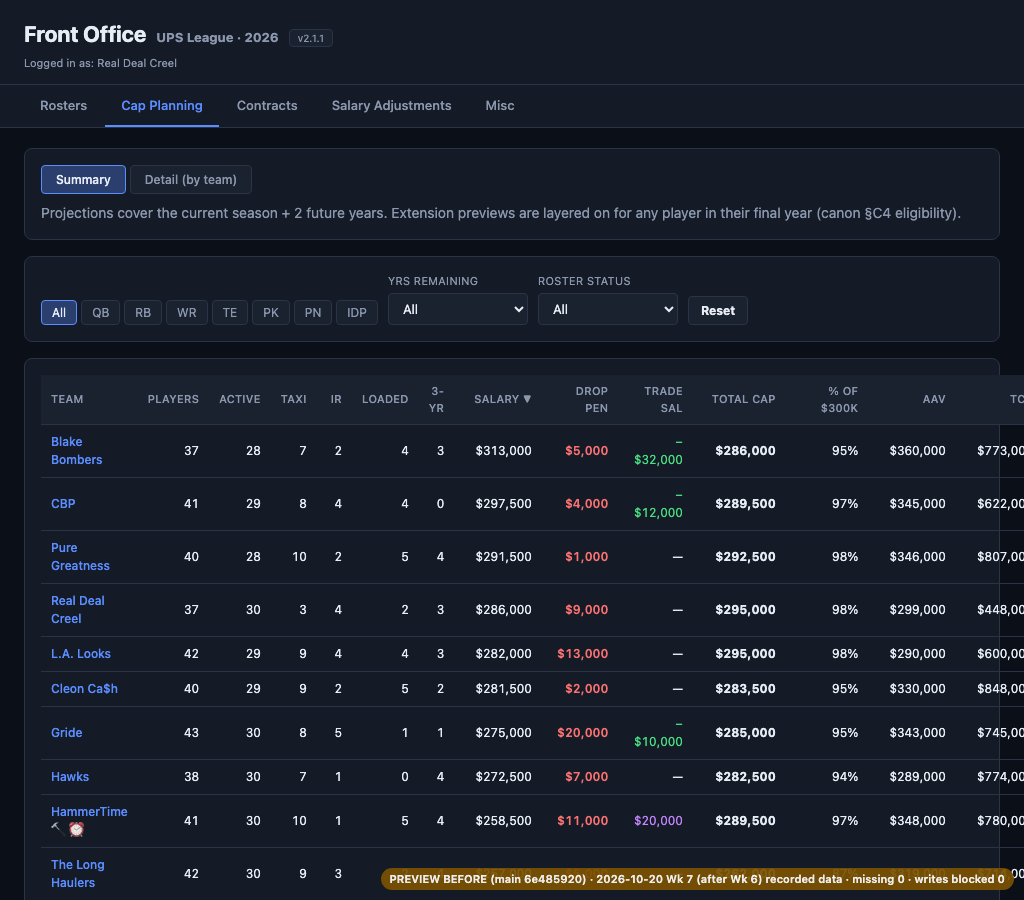This screenshot has height=900, width=1024.
Task: Sort by Drop Pen column header
Action: (591, 399)
